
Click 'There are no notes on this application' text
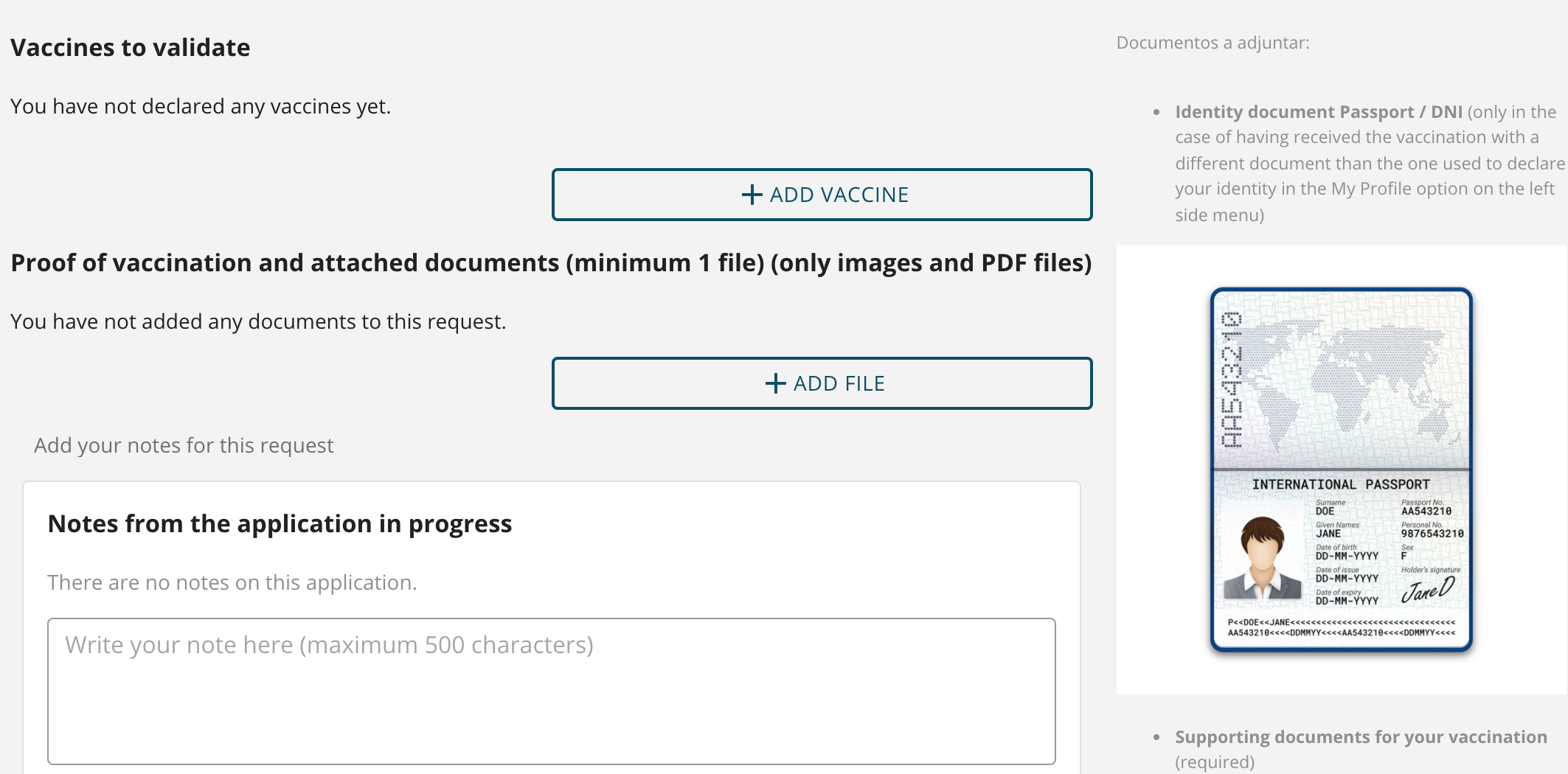tap(232, 583)
